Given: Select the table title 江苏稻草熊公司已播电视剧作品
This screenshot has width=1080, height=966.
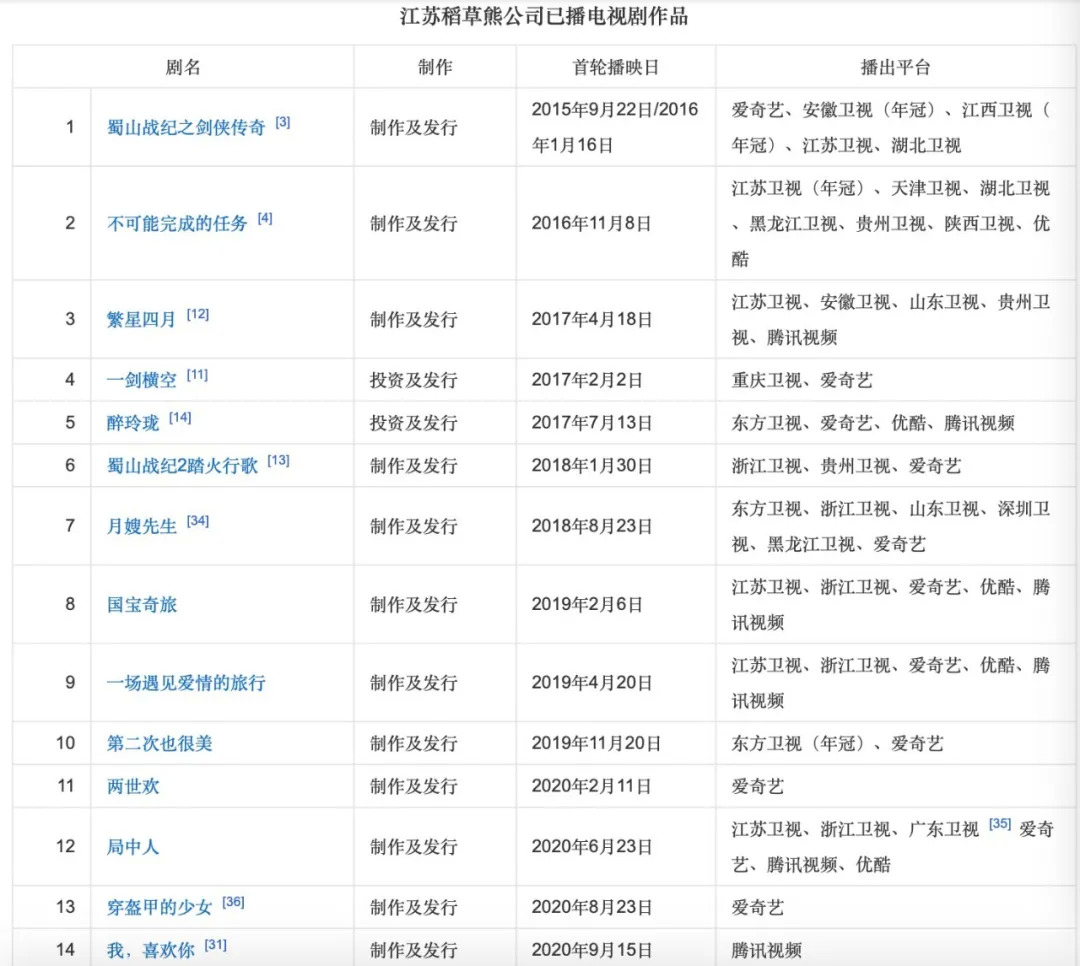Looking at the screenshot, I should [x=544, y=17].
